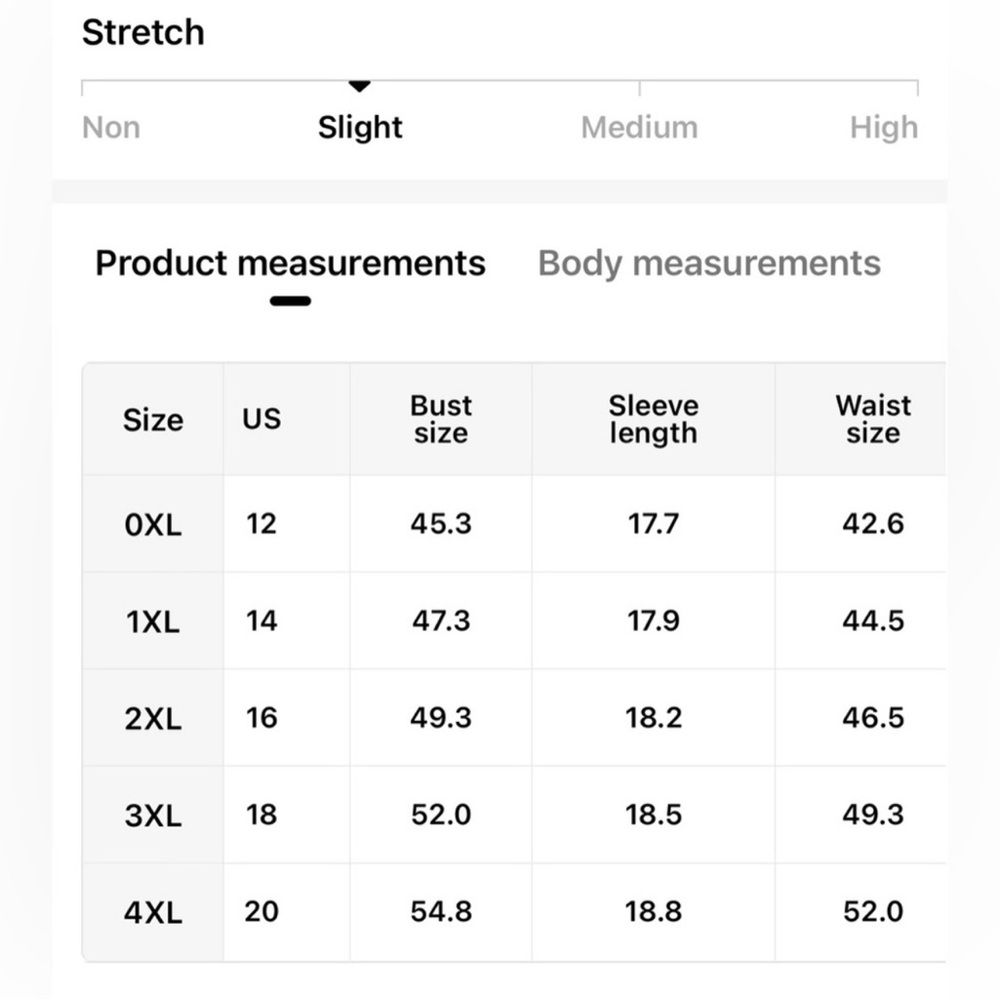Click the 49.3 waist size cell
This screenshot has height=1000, width=1000.
[x=873, y=814]
